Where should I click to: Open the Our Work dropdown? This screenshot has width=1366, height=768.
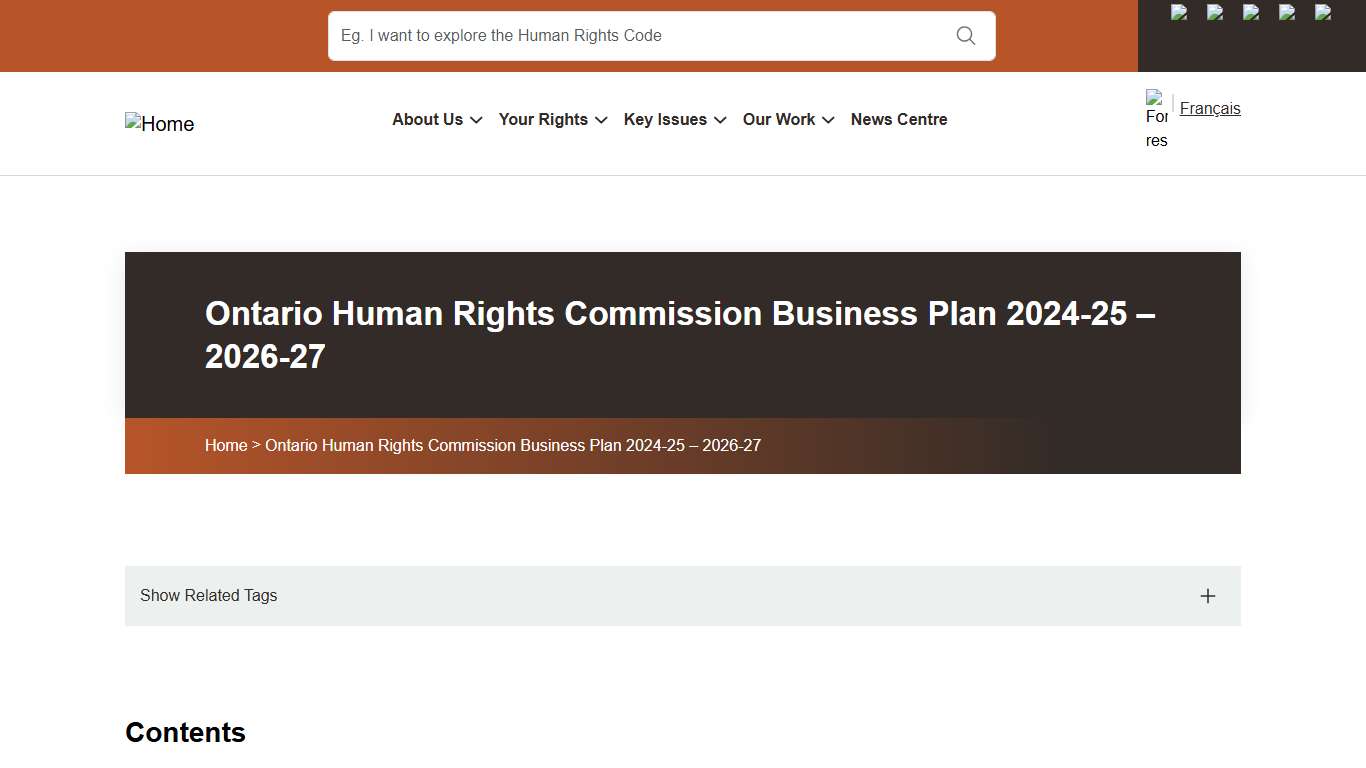[x=788, y=119]
